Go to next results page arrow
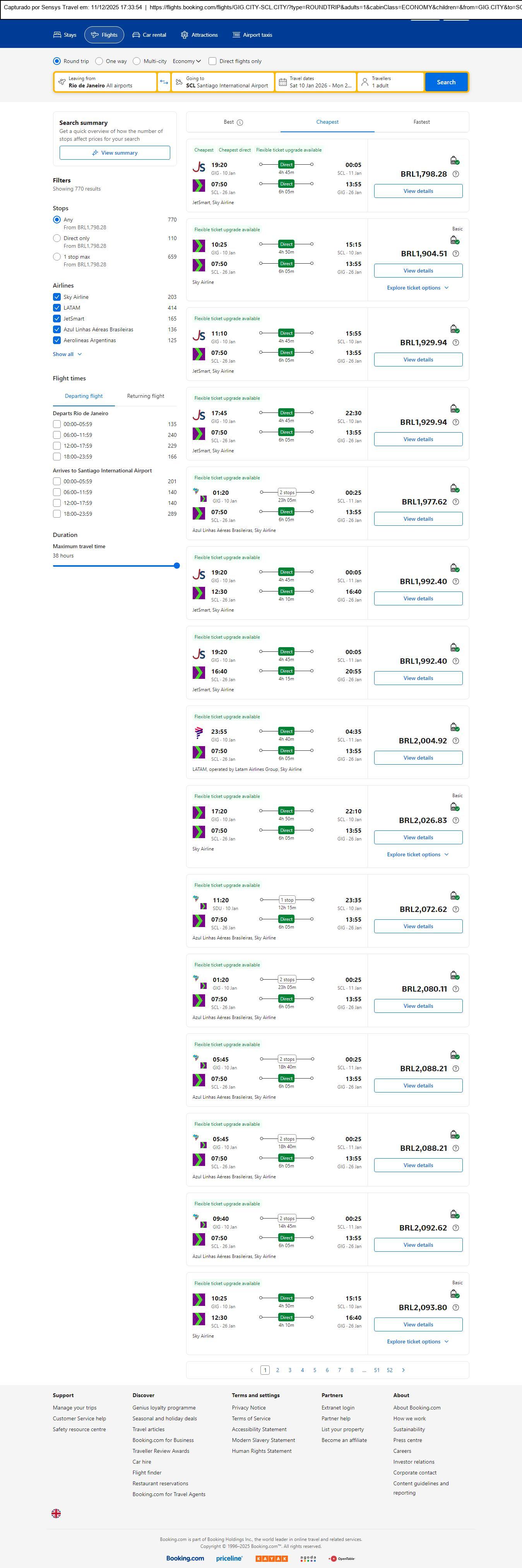The height and width of the screenshot is (1568, 522). click(403, 1370)
